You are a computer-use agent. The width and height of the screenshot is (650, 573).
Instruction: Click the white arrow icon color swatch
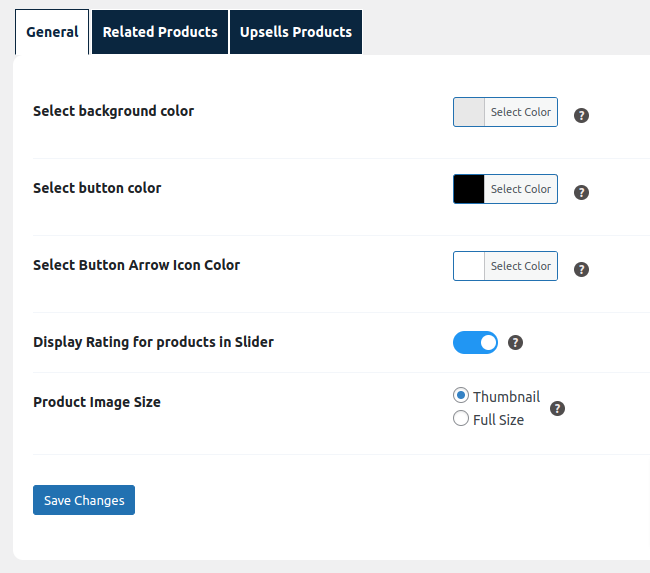[469, 266]
